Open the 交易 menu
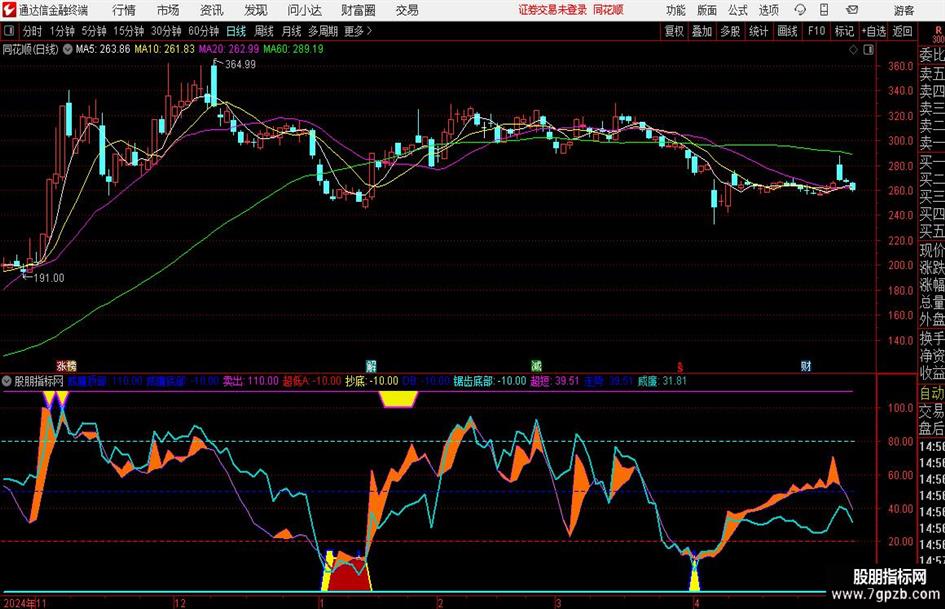The width and height of the screenshot is (945, 609). pos(407,10)
